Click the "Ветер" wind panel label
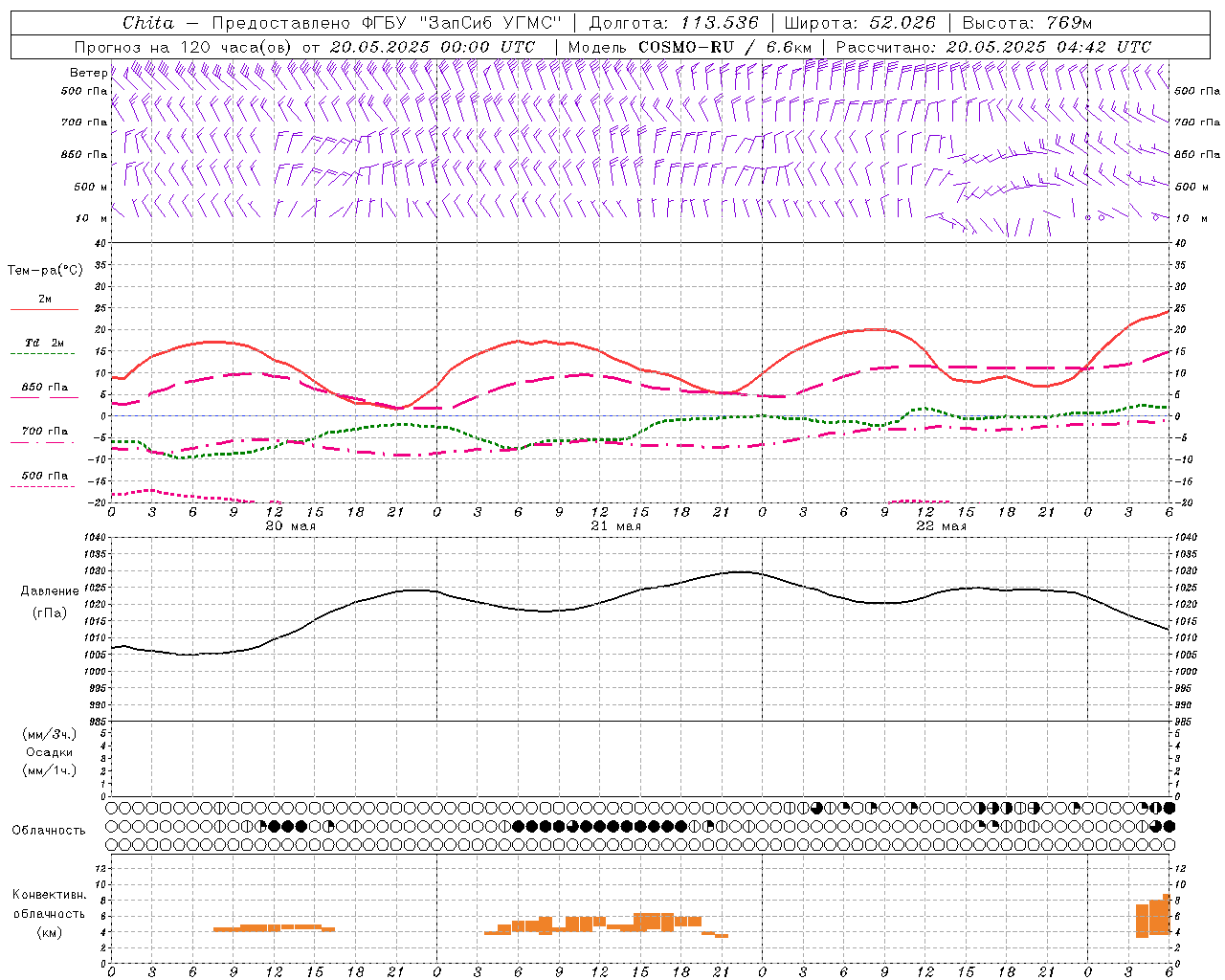Image resolution: width=1225 pixels, height=980 pixels. tap(88, 73)
